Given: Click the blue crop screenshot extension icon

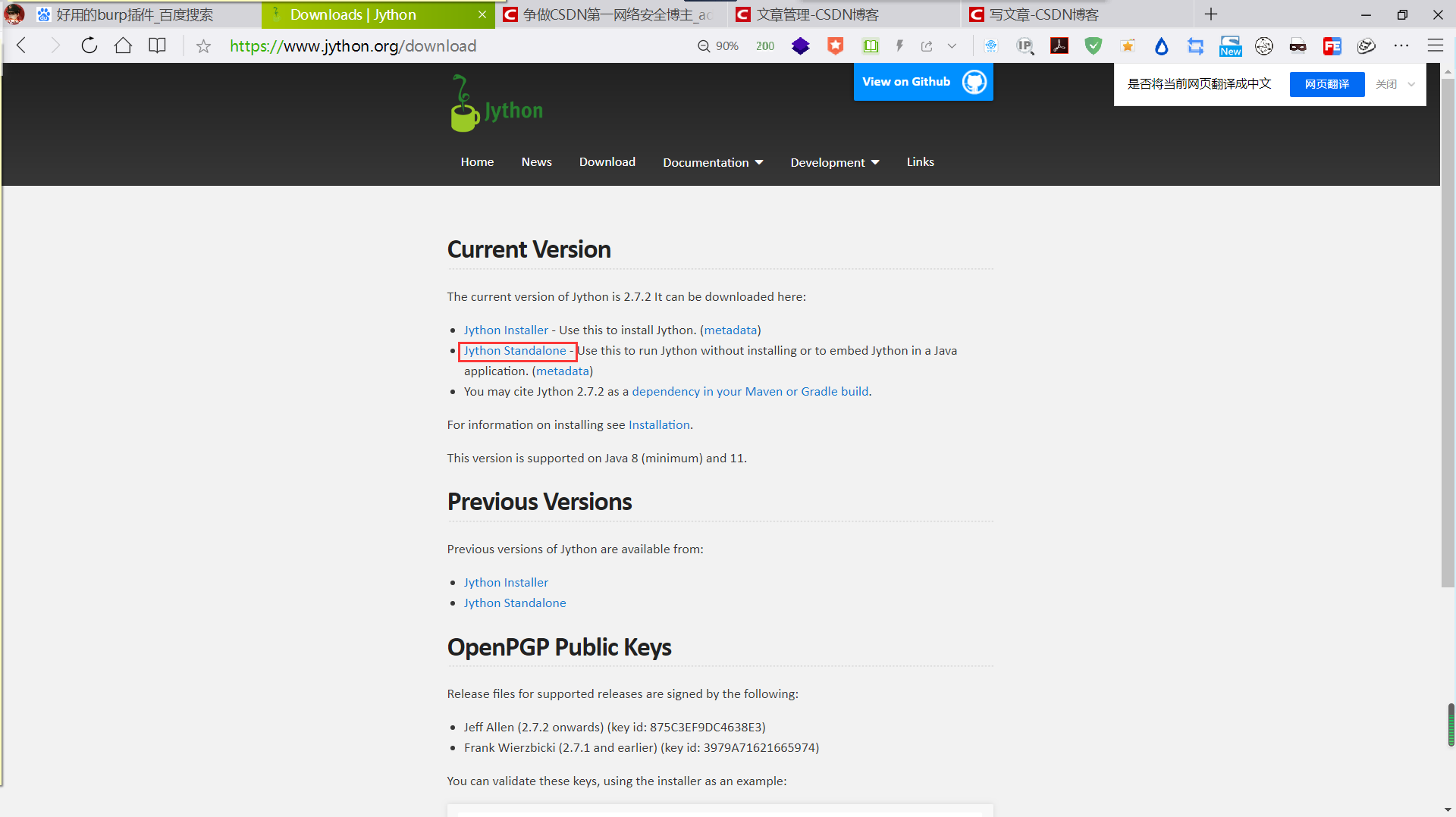Looking at the screenshot, I should pyautogui.click(x=1196, y=46).
